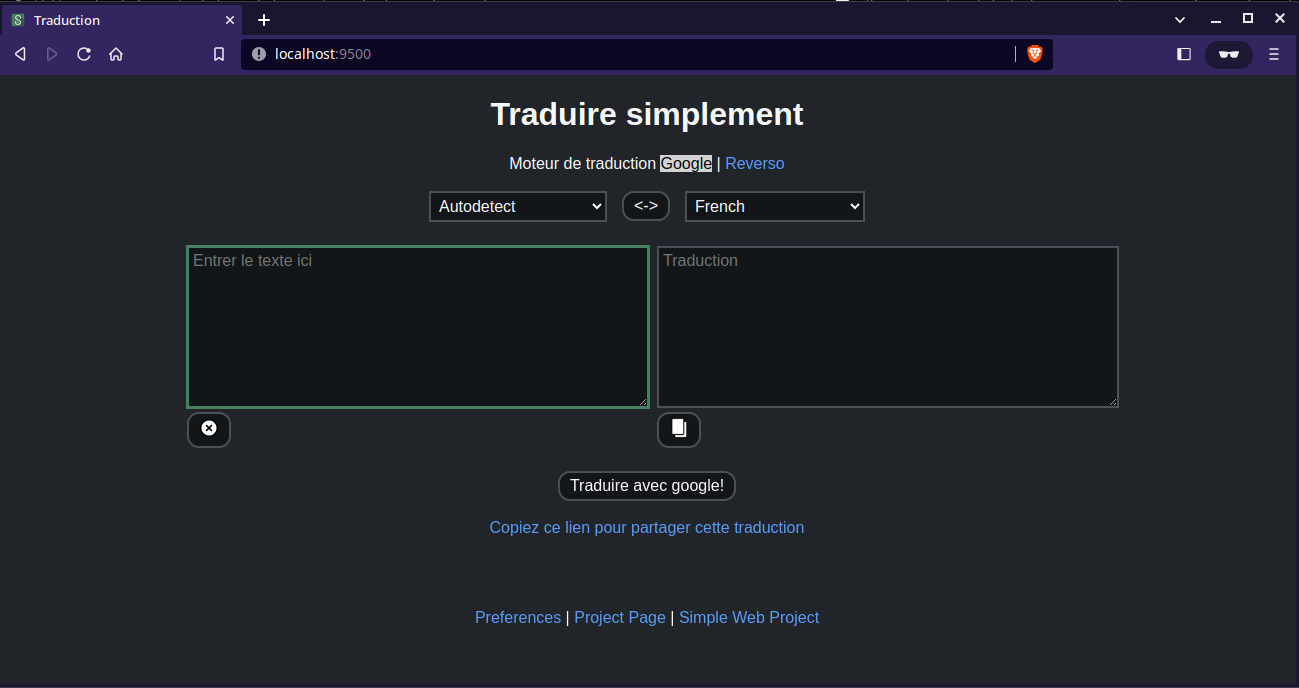The height and width of the screenshot is (688, 1299).
Task: Switch translation engine to Reverso
Action: click(x=754, y=163)
